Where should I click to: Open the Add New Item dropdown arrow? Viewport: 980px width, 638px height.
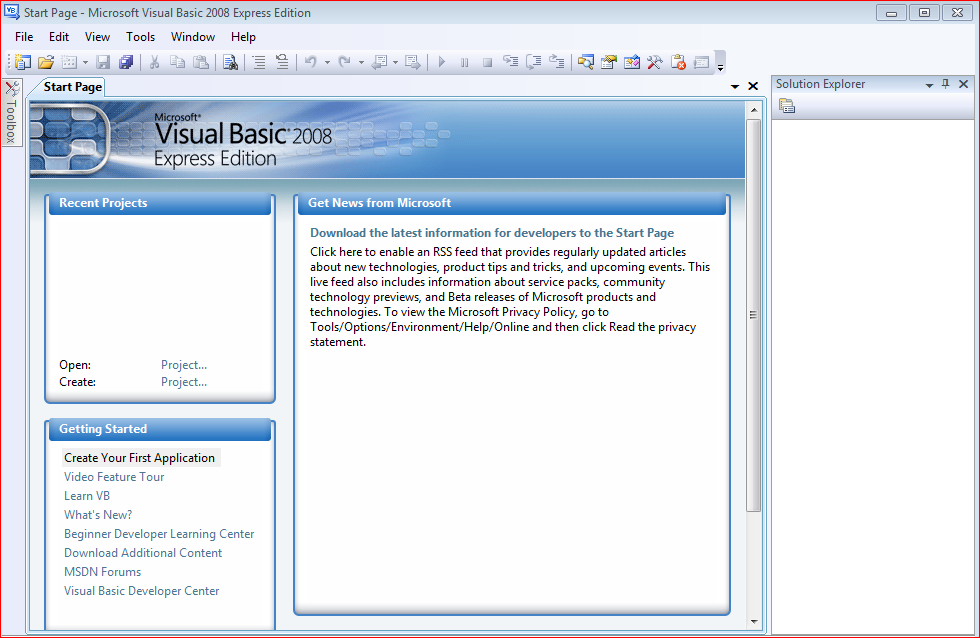(x=85, y=62)
